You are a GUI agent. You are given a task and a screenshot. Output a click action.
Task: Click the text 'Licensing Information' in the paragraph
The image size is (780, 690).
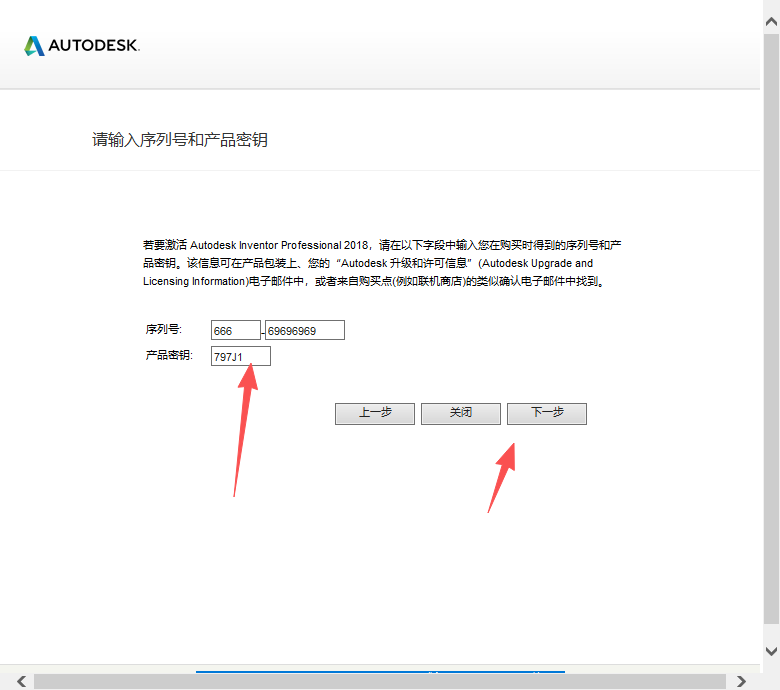click(x=195, y=282)
